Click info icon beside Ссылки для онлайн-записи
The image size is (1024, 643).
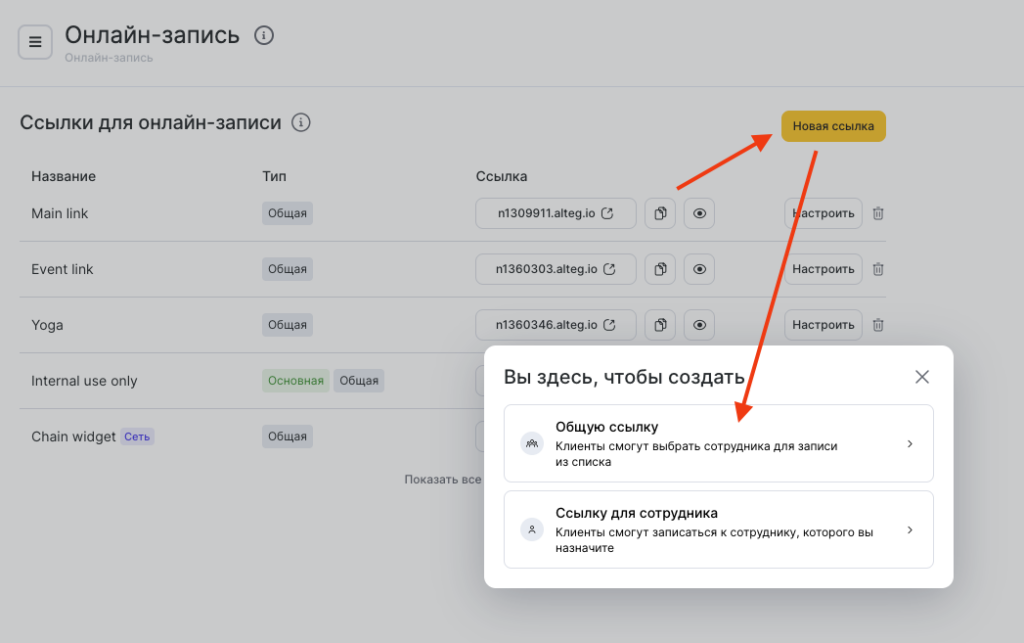[301, 123]
